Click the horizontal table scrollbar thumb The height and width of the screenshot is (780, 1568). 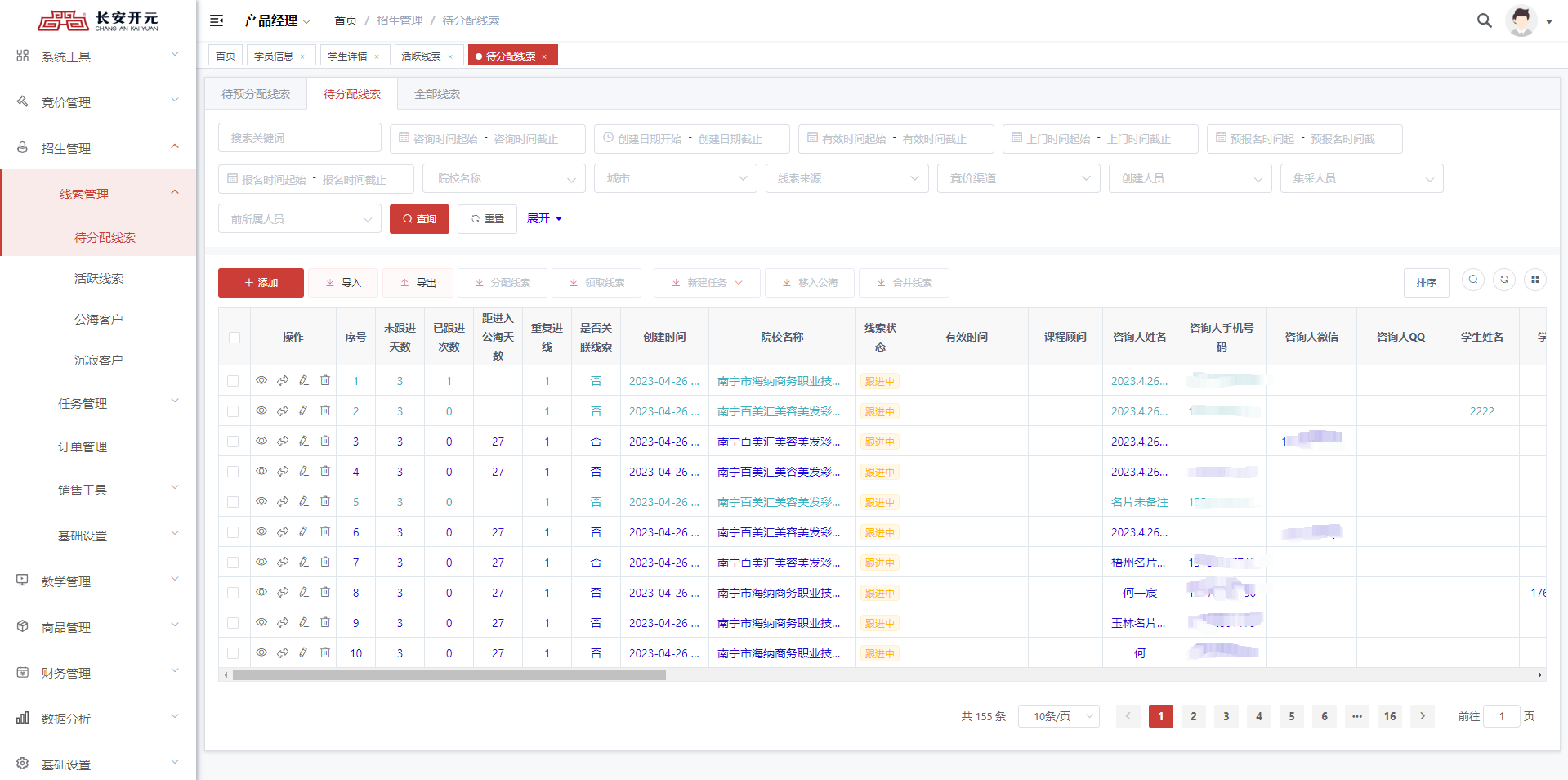[449, 675]
